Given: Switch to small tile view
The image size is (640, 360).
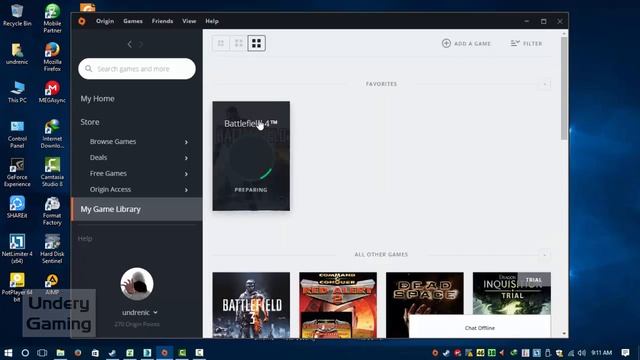Looking at the screenshot, I should click(221, 43).
